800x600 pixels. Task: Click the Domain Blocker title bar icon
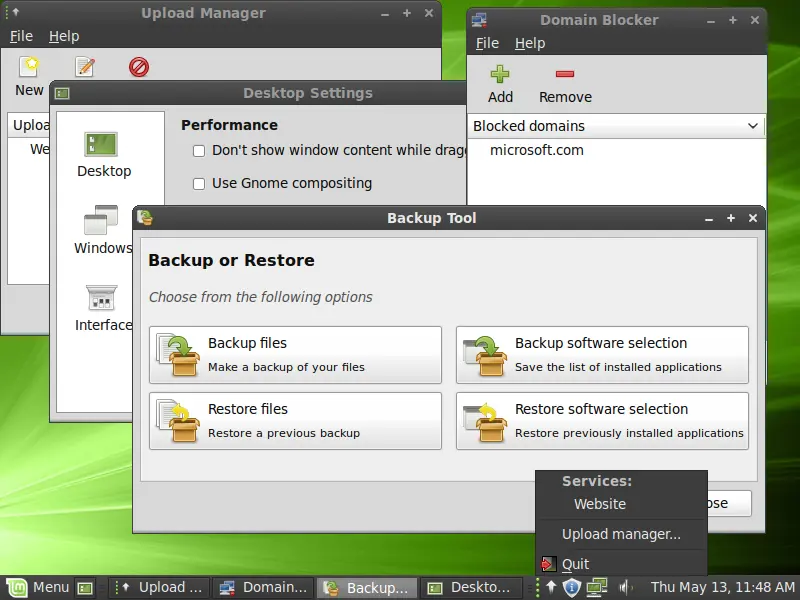point(479,20)
